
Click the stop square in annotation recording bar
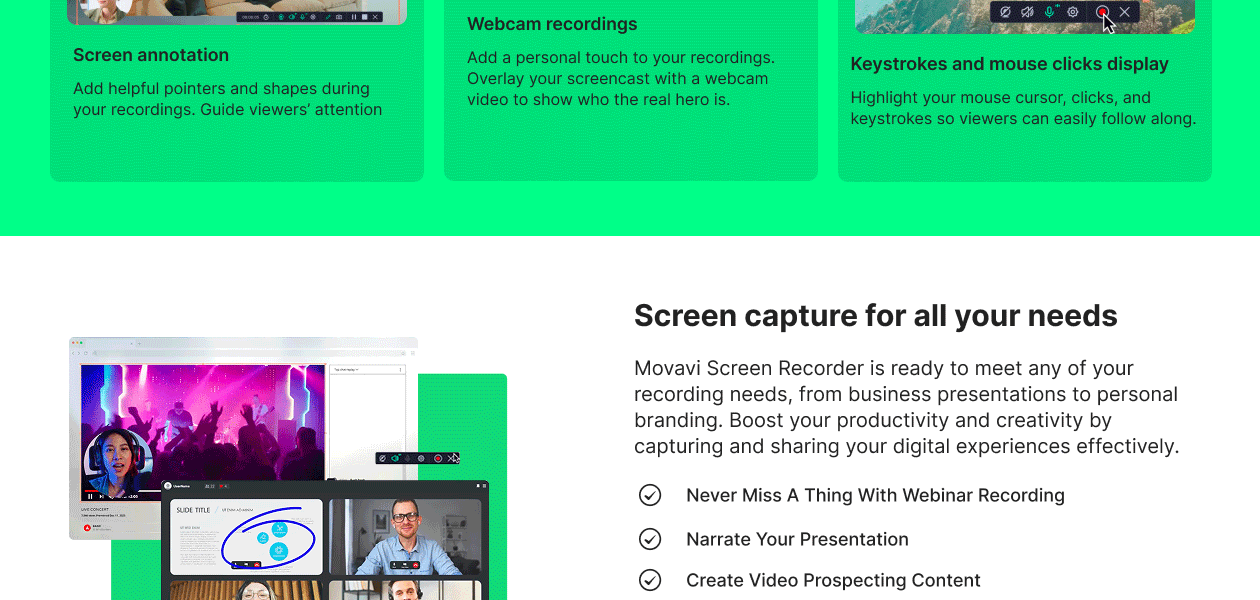363,17
